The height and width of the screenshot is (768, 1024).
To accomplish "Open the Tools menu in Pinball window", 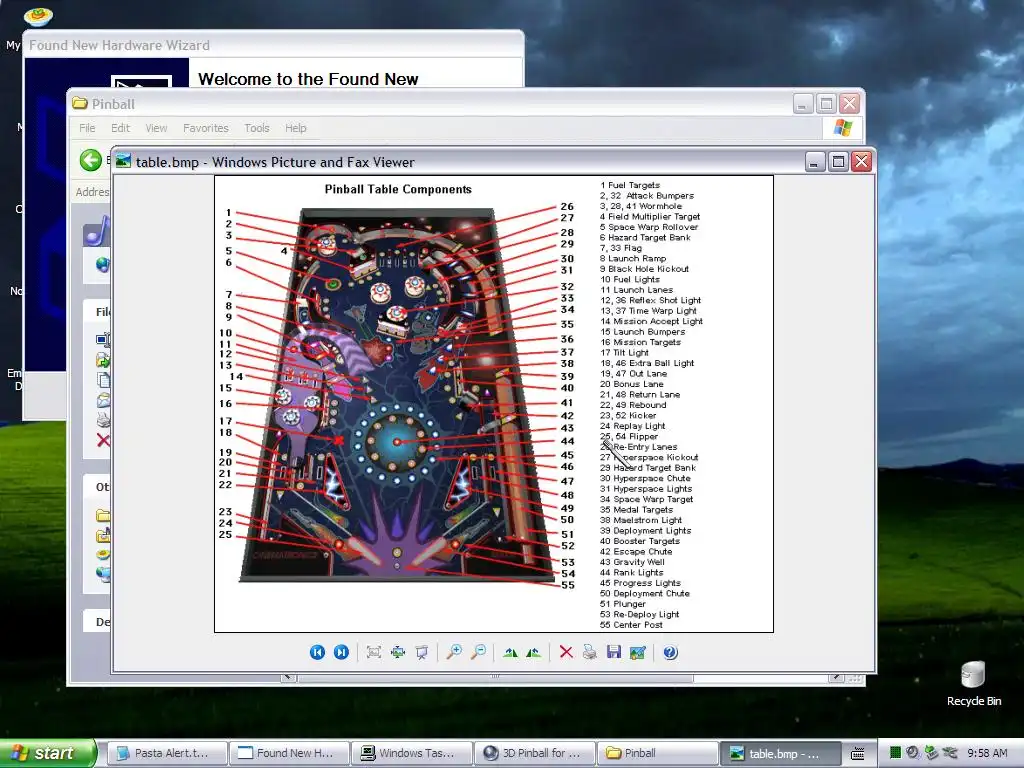I will coord(257,128).
